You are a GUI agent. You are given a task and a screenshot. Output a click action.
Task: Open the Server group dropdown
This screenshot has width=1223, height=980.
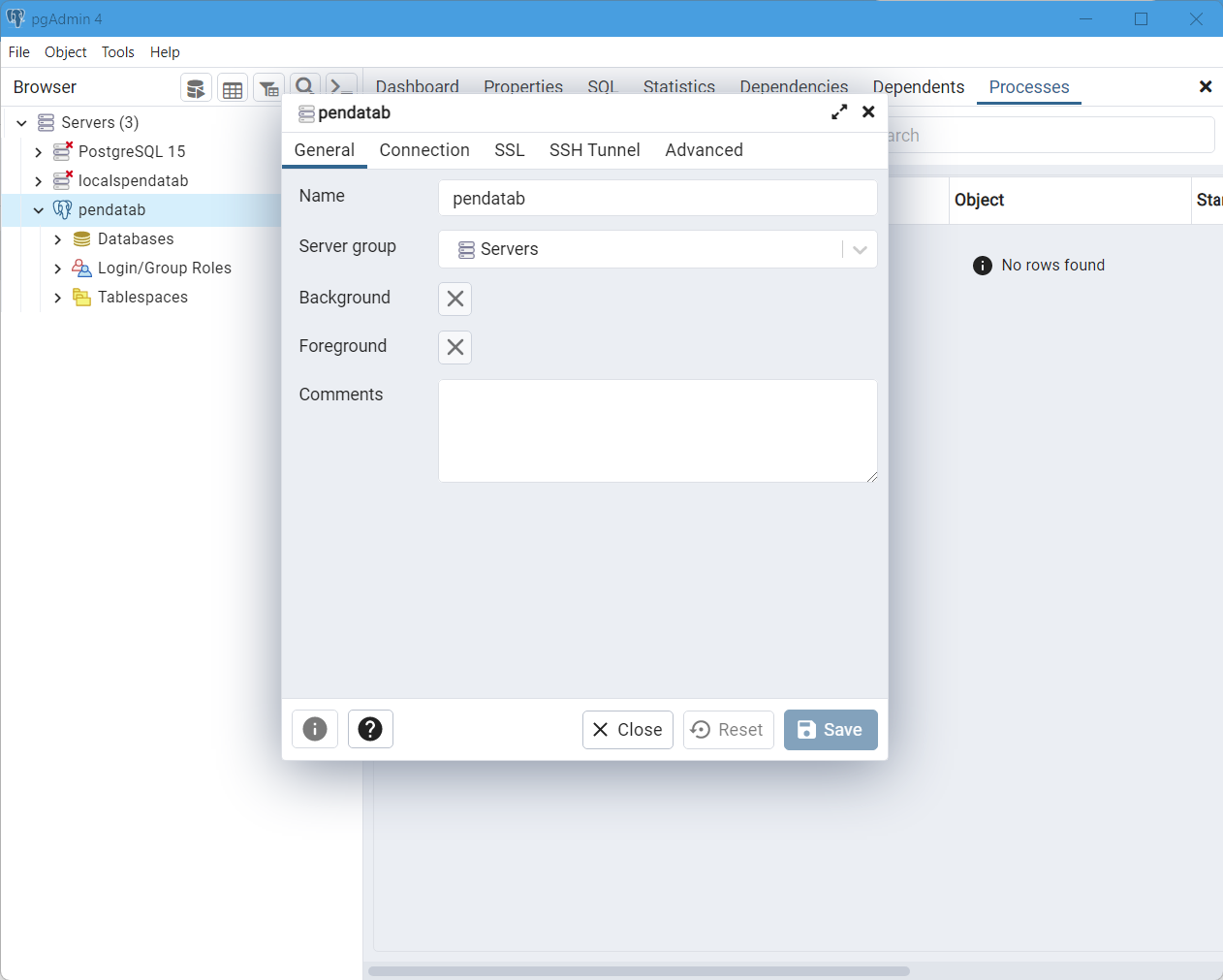point(859,249)
